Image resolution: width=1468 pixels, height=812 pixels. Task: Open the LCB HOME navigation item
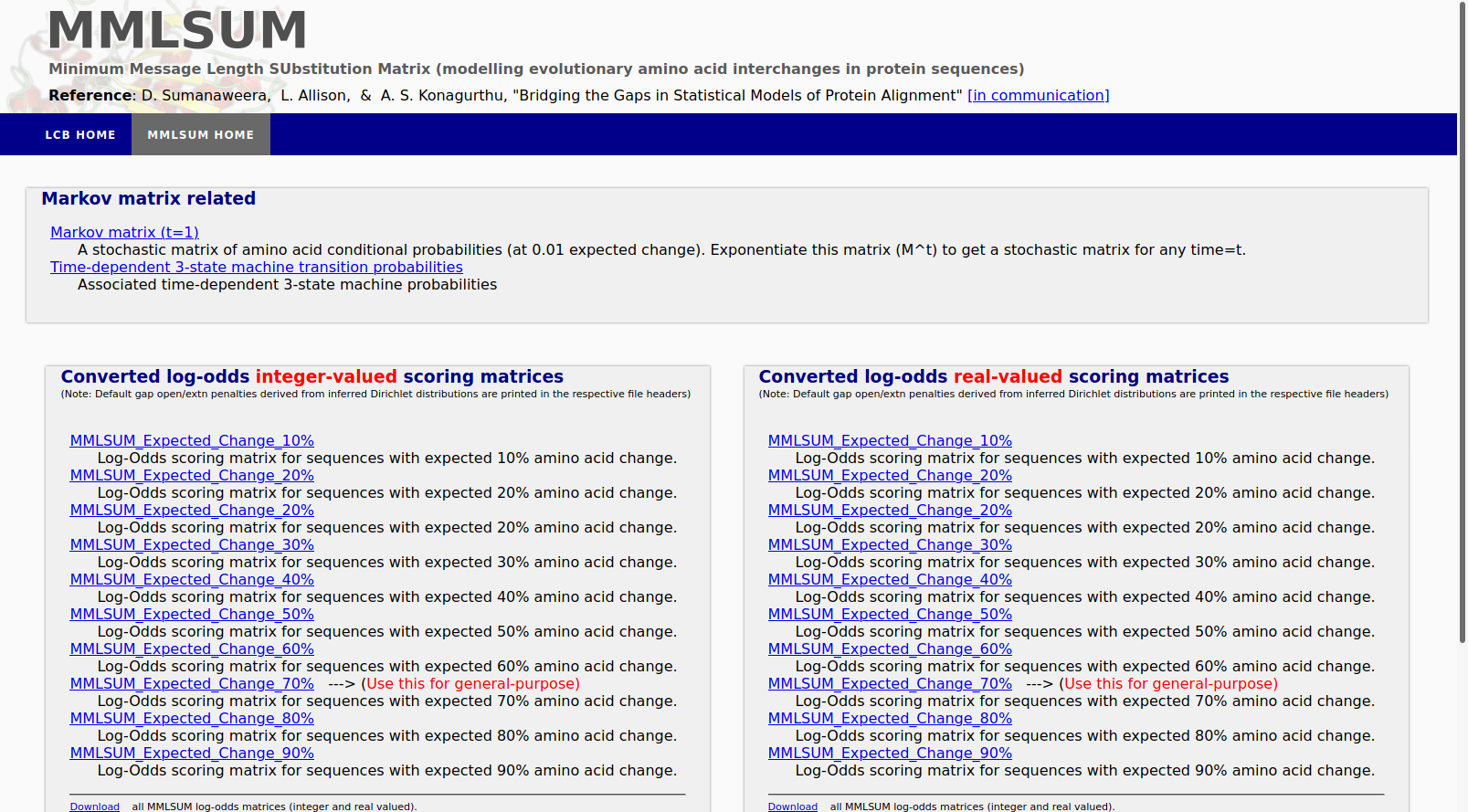point(80,134)
